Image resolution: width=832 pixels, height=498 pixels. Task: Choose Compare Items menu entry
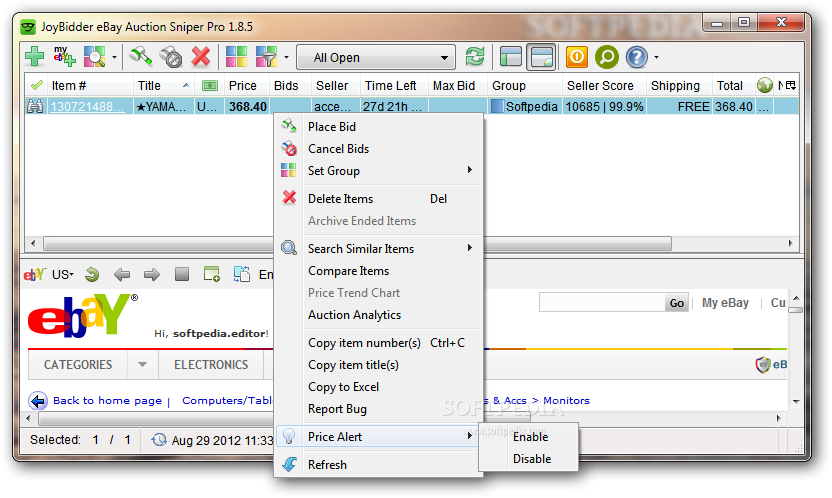(x=378, y=271)
